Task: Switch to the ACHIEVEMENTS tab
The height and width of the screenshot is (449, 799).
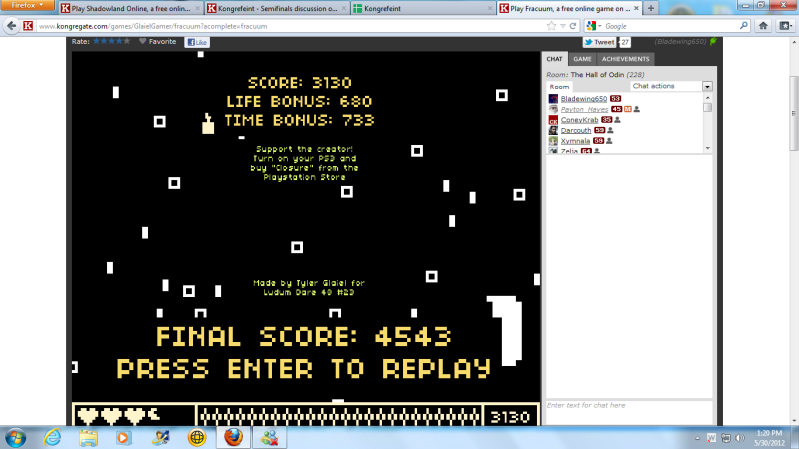Action: (x=625, y=59)
